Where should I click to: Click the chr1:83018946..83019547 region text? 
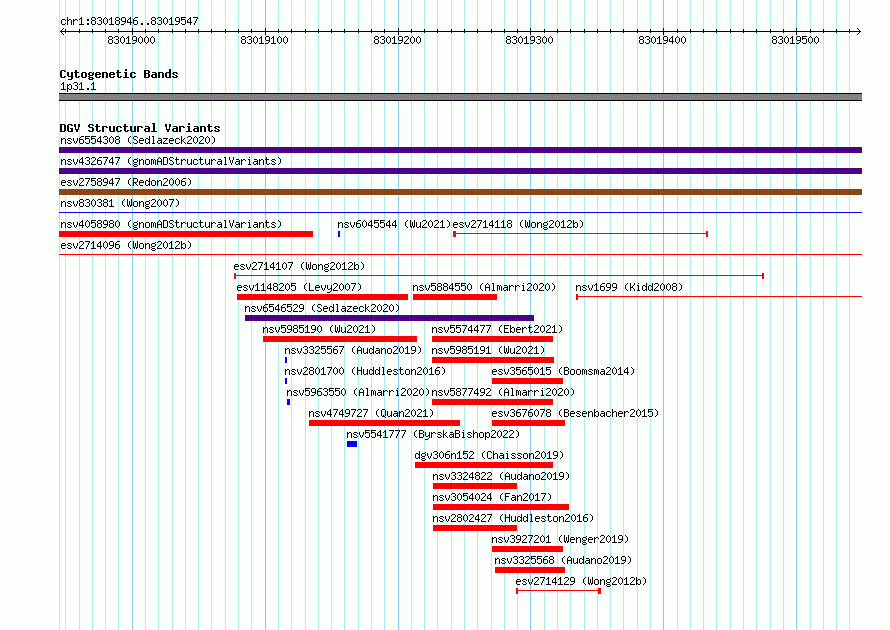pos(129,21)
